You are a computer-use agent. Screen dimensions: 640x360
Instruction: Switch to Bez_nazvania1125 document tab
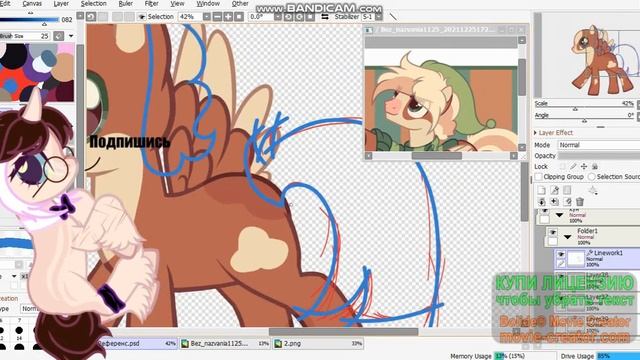(x=225, y=344)
